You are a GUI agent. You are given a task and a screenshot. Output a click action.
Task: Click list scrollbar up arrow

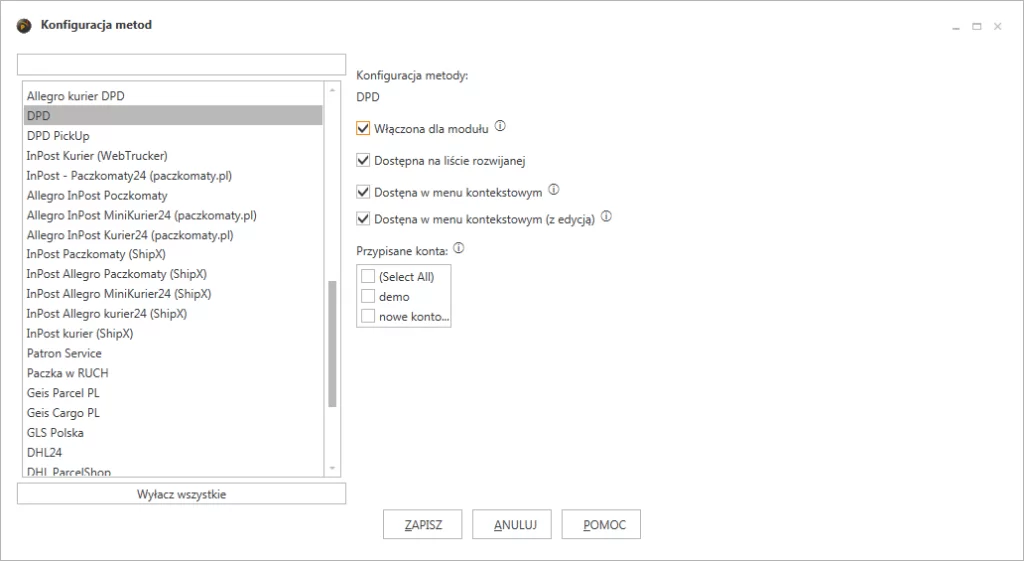332,89
